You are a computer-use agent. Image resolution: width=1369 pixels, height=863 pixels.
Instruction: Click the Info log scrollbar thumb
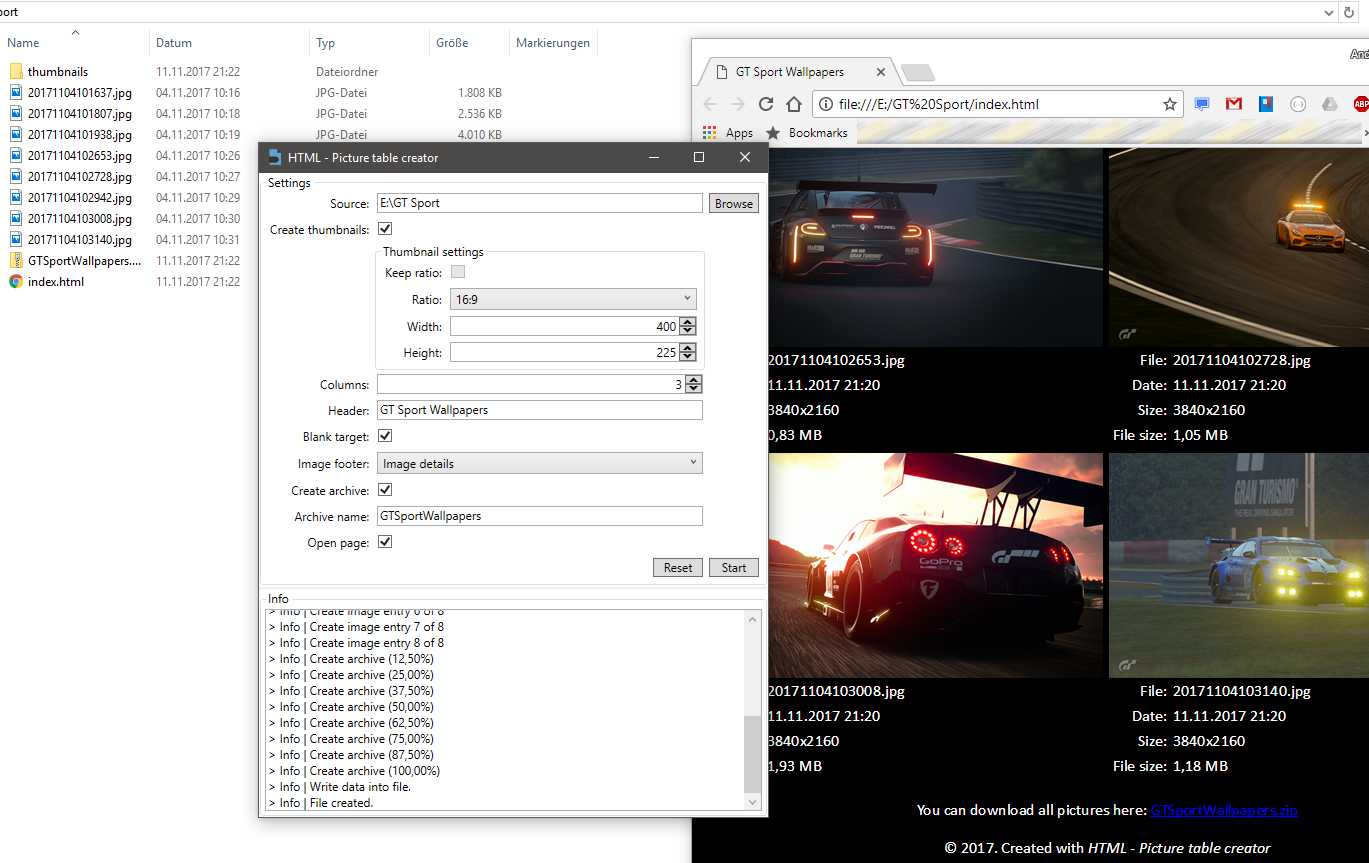click(x=753, y=754)
